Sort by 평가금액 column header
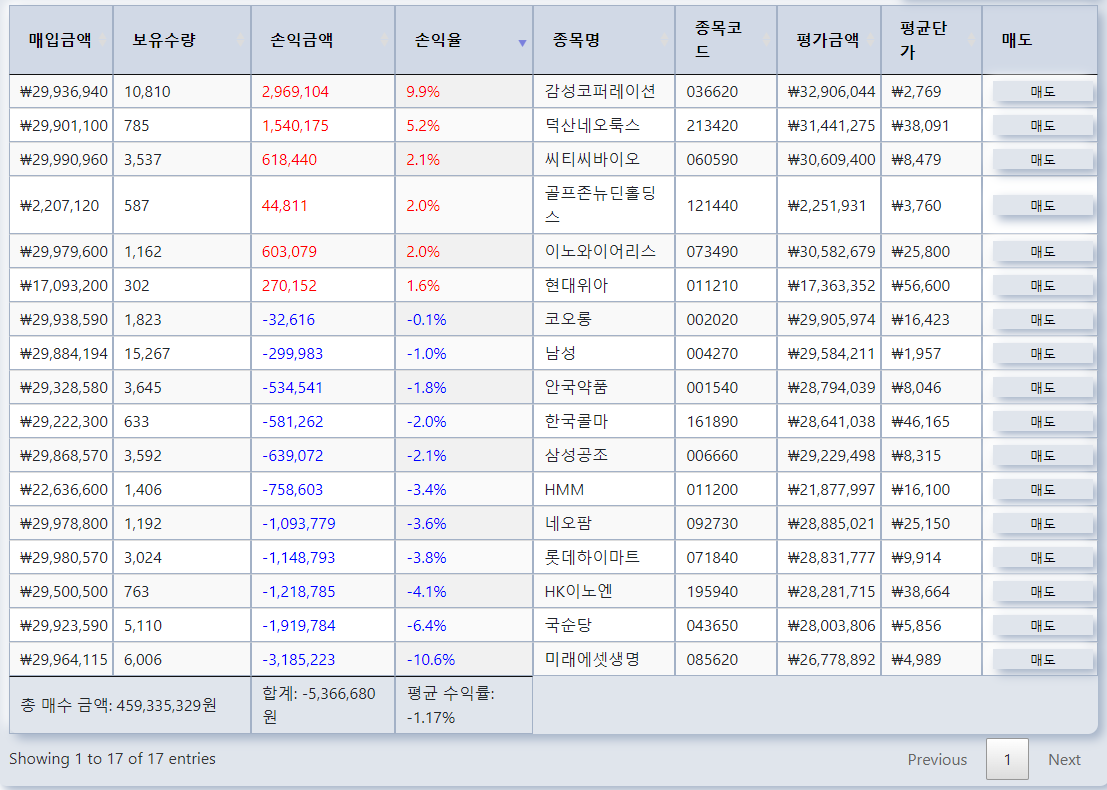1107x790 pixels. (829, 40)
